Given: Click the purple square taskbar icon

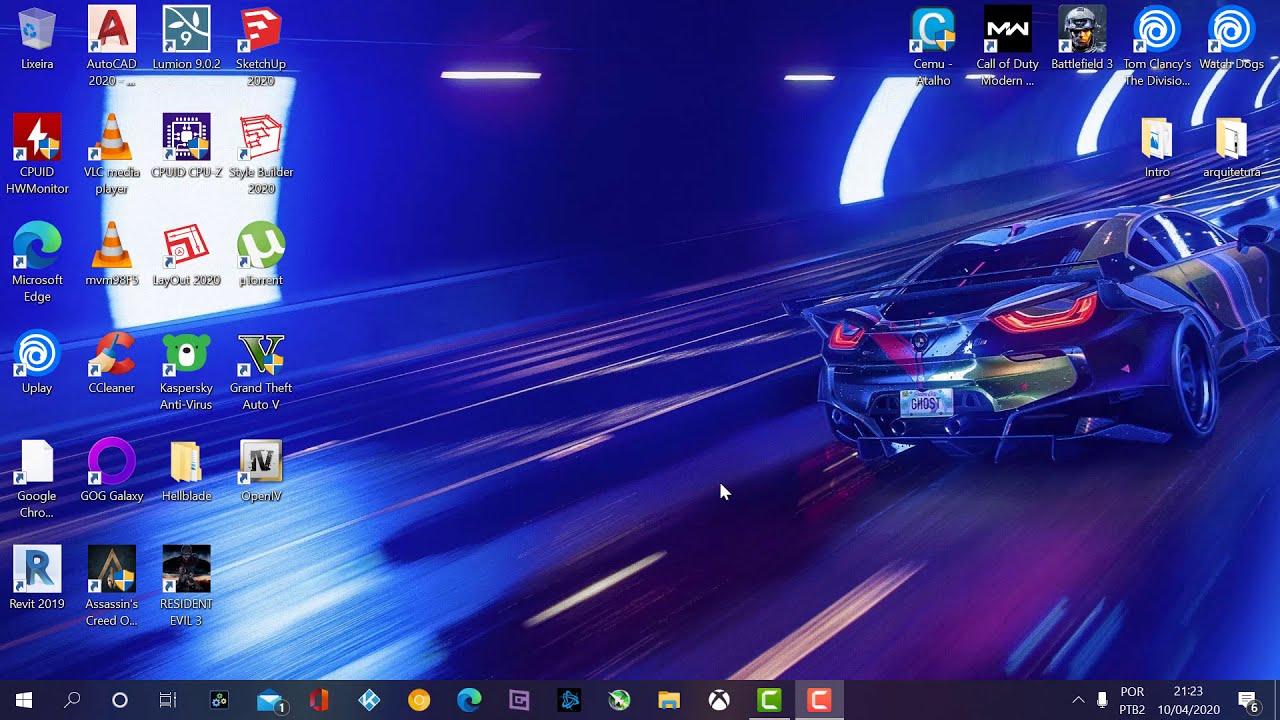Looking at the screenshot, I should (x=519, y=700).
